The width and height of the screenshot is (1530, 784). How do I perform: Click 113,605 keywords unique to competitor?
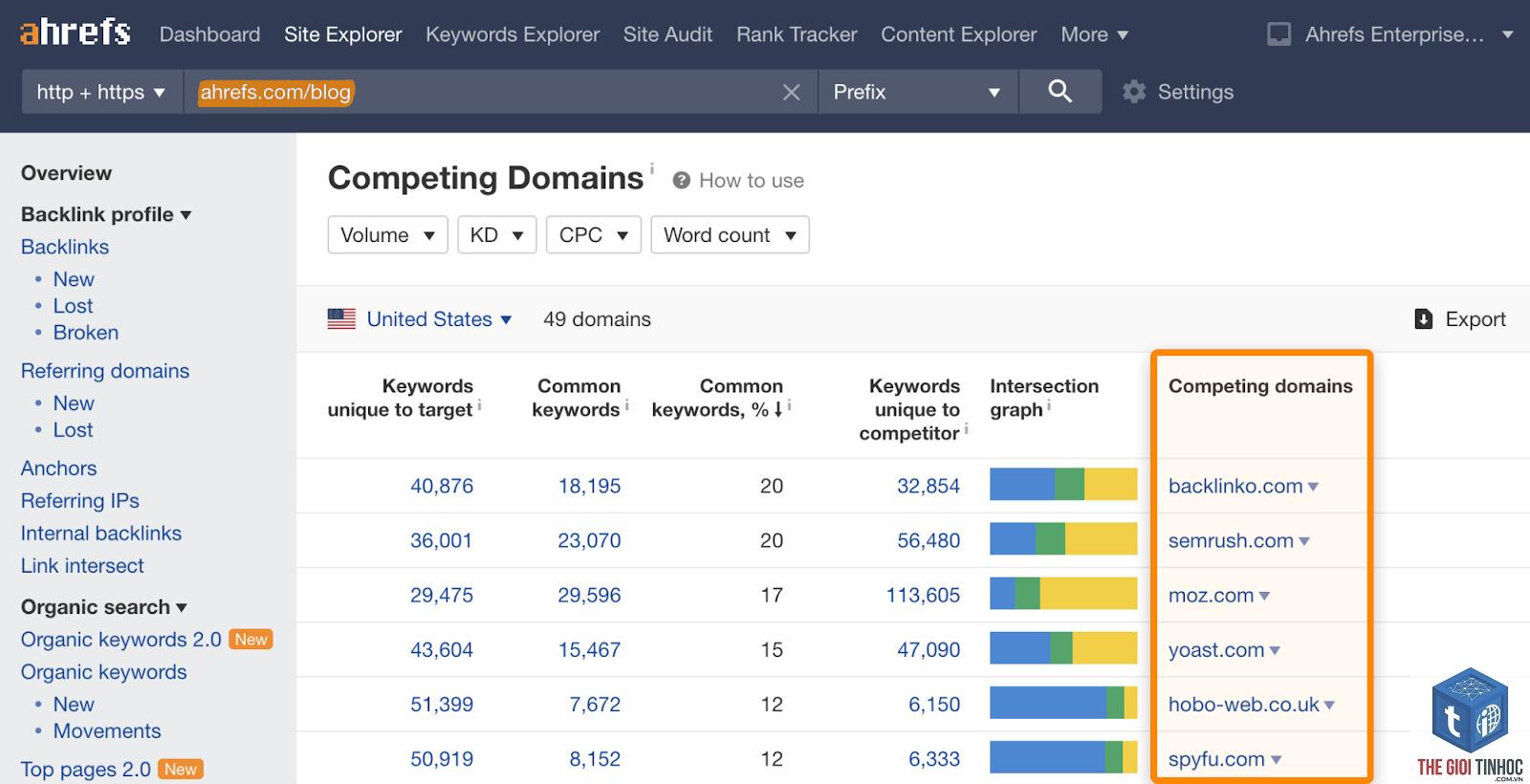click(923, 595)
